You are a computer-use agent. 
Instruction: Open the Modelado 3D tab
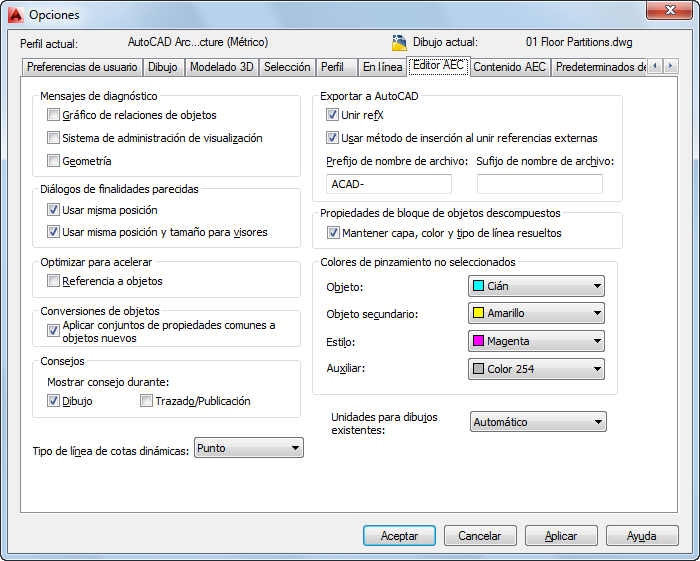(222, 67)
